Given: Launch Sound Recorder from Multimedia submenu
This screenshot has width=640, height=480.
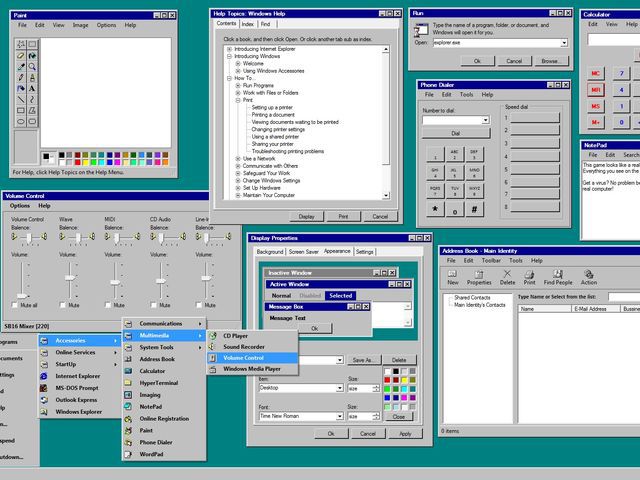Looking at the screenshot, I should coord(253,347).
